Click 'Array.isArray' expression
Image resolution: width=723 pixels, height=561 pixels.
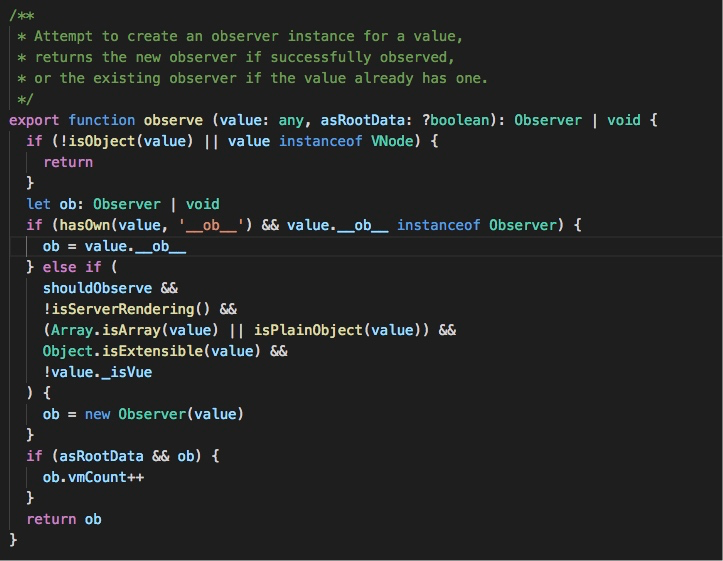tap(105, 330)
